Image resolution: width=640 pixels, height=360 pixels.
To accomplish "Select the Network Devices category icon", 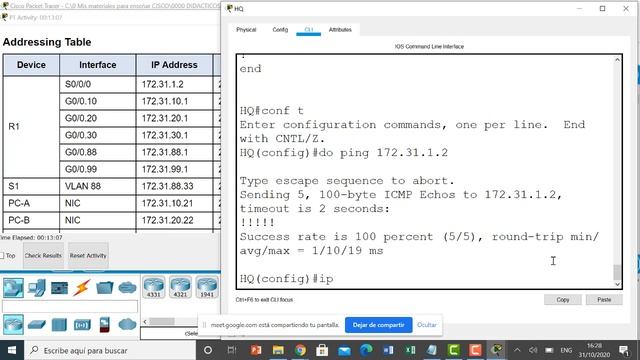I will click(13, 288).
